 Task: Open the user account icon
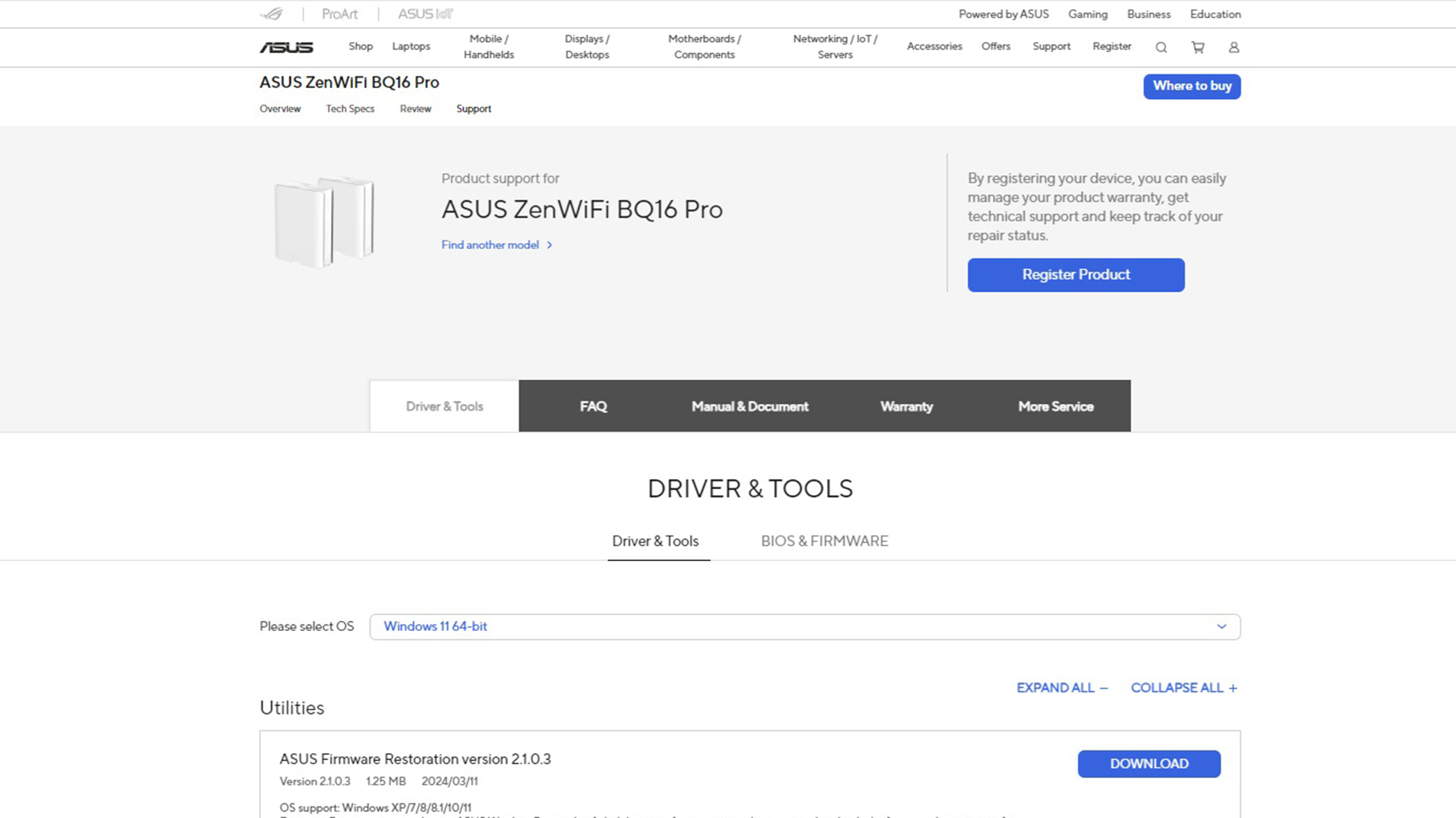click(x=1234, y=47)
